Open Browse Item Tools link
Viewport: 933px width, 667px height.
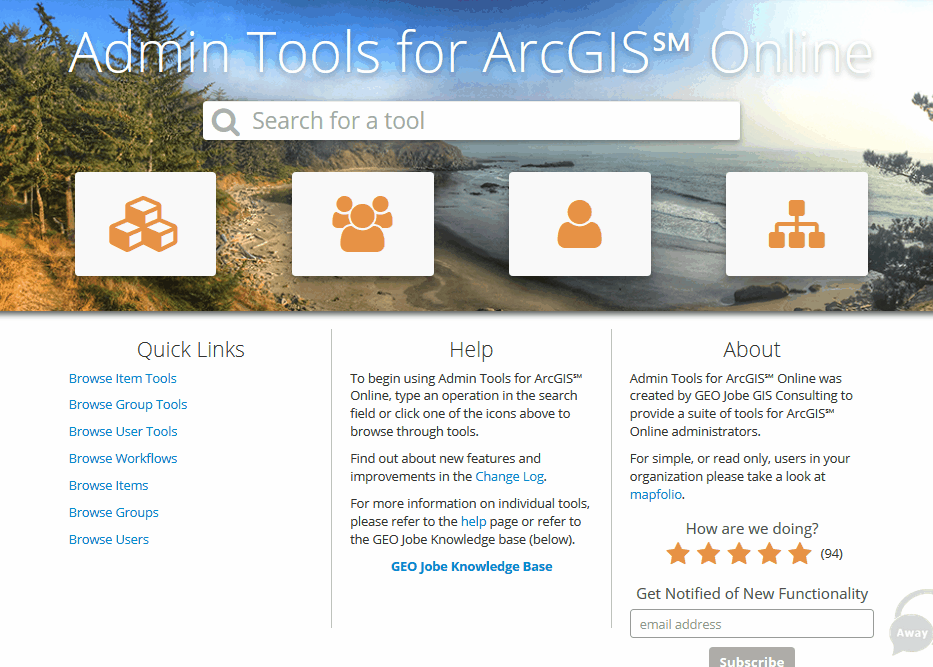[122, 379]
